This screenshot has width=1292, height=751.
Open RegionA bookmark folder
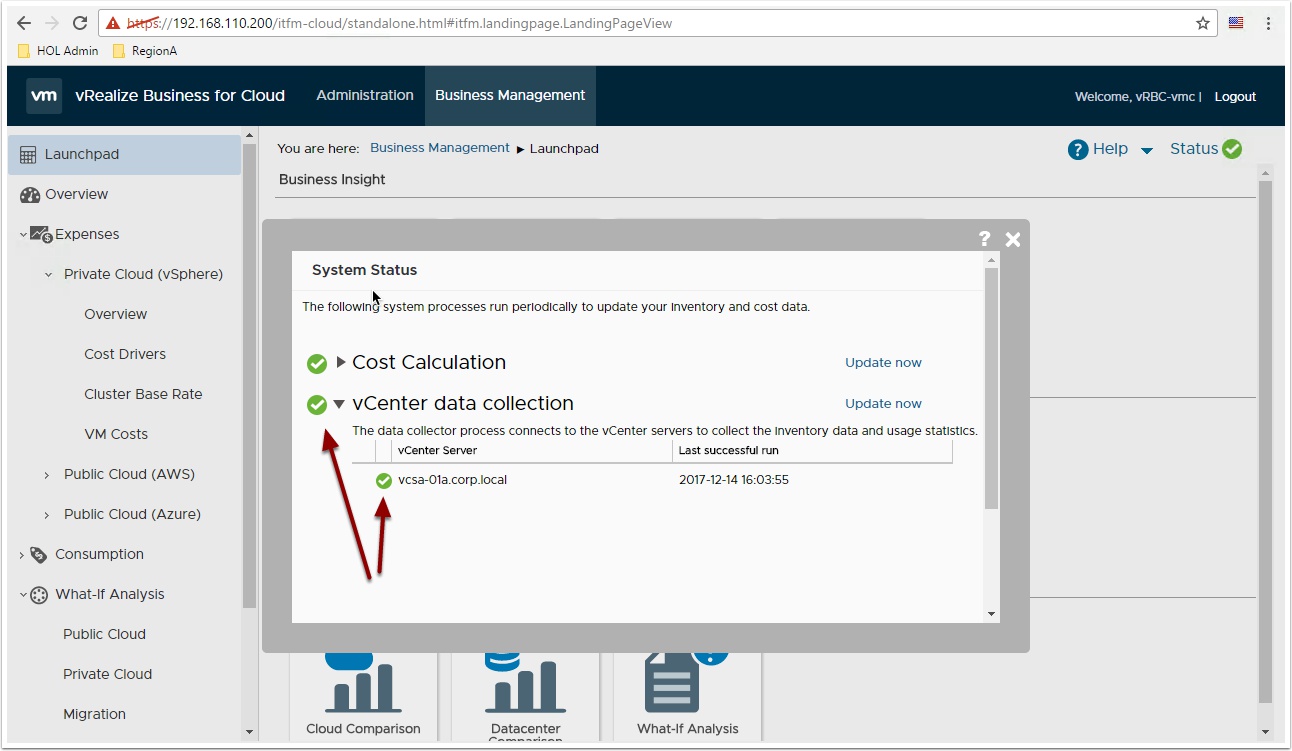(x=144, y=50)
